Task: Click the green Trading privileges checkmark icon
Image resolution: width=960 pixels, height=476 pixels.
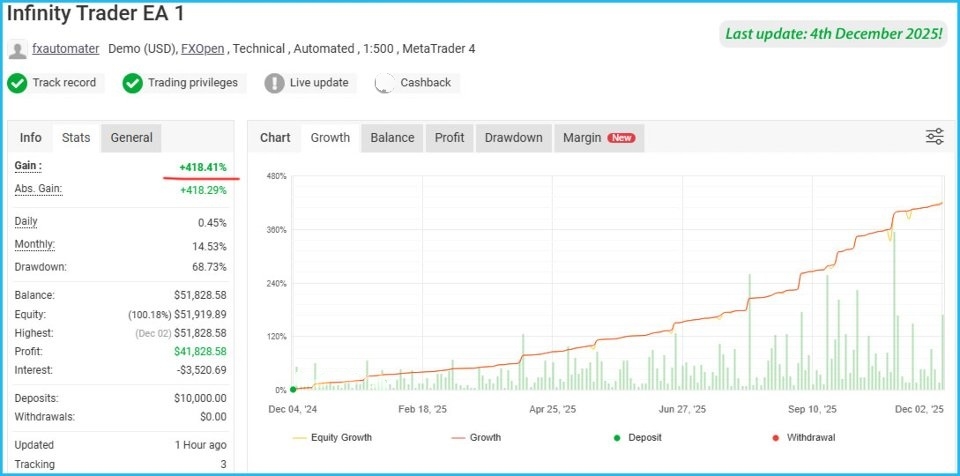Action: 132,83
